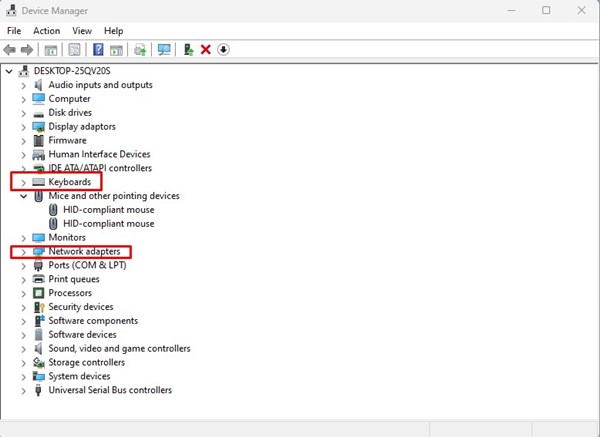Click the Update driver toolbar icon
600x437 pixels.
[140, 50]
